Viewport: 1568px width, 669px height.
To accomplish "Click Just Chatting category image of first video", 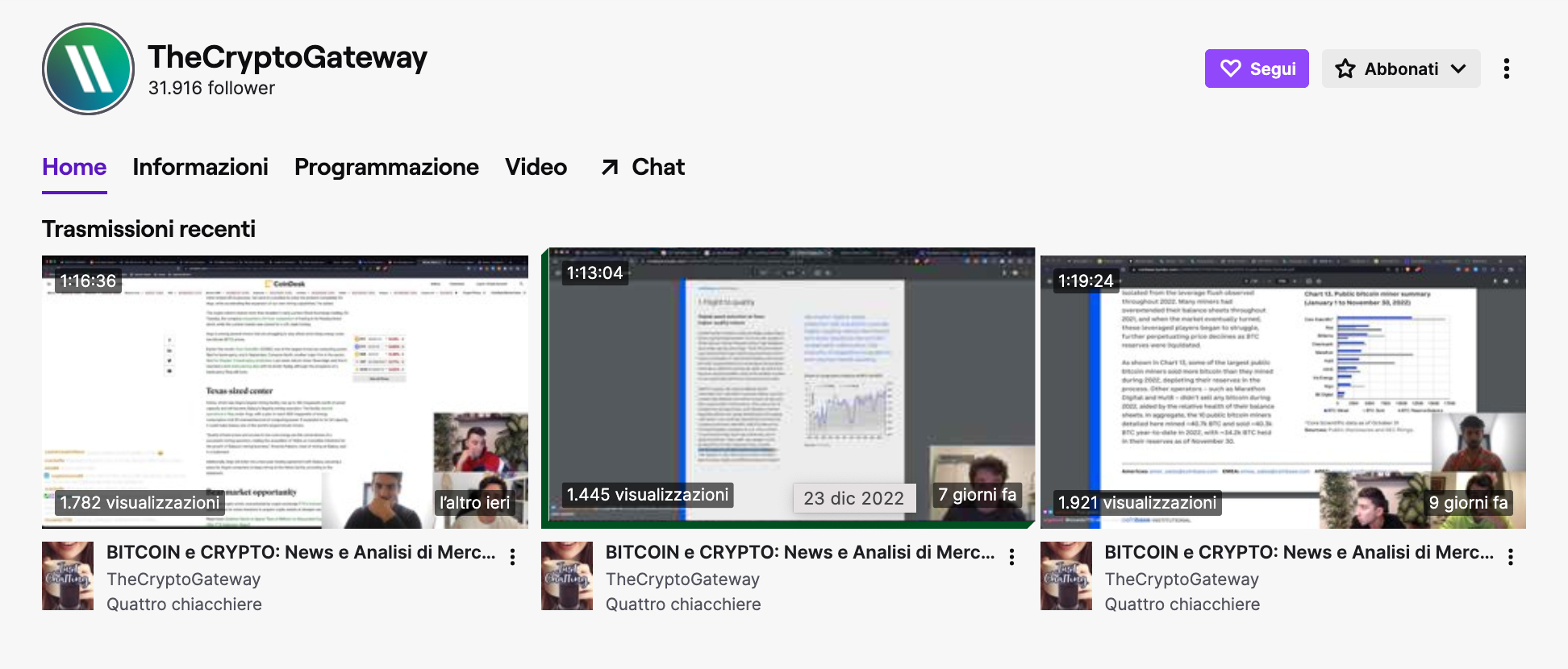I will (68, 576).
